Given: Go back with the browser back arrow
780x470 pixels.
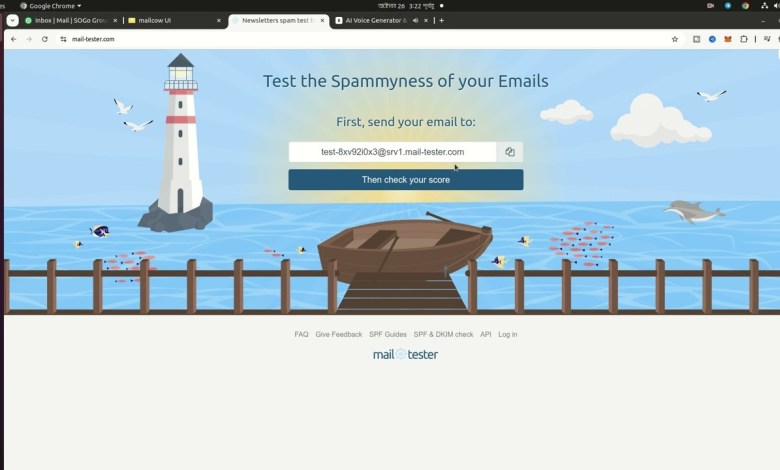Looking at the screenshot, I should (13, 39).
